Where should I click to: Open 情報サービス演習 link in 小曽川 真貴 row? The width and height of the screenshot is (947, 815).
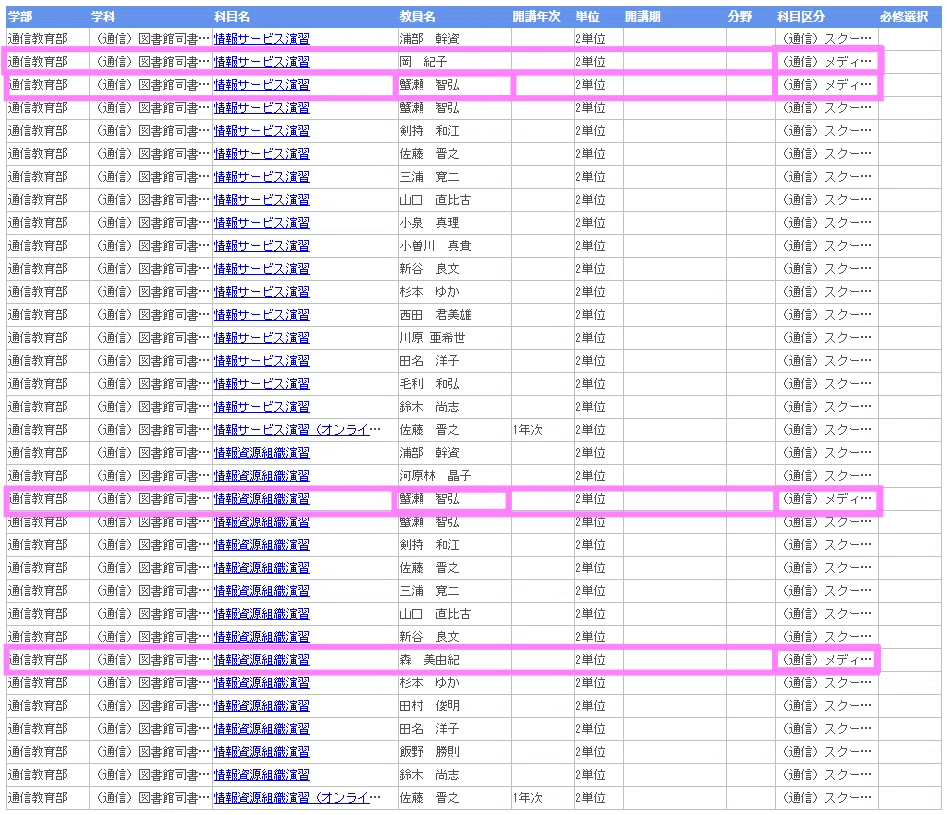262,245
